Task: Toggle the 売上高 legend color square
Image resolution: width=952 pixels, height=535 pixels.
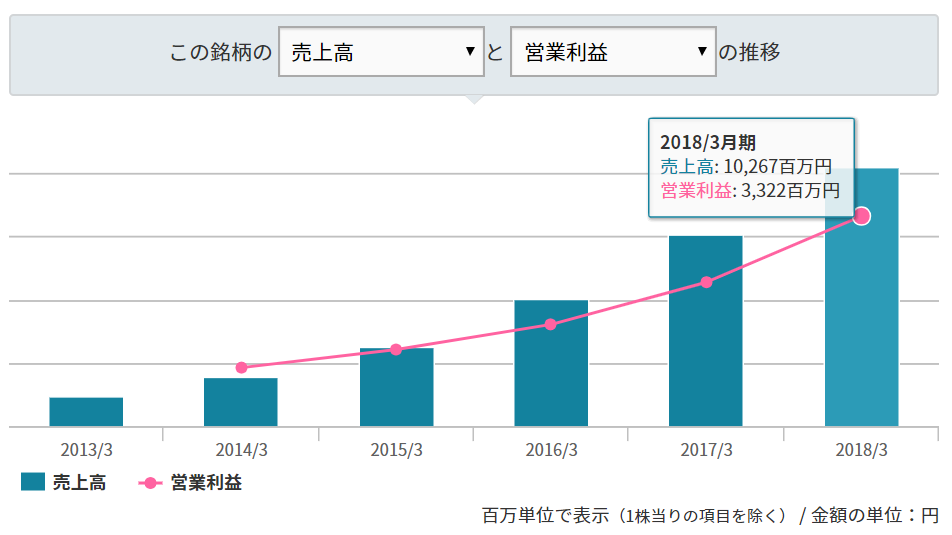Action: click(33, 483)
